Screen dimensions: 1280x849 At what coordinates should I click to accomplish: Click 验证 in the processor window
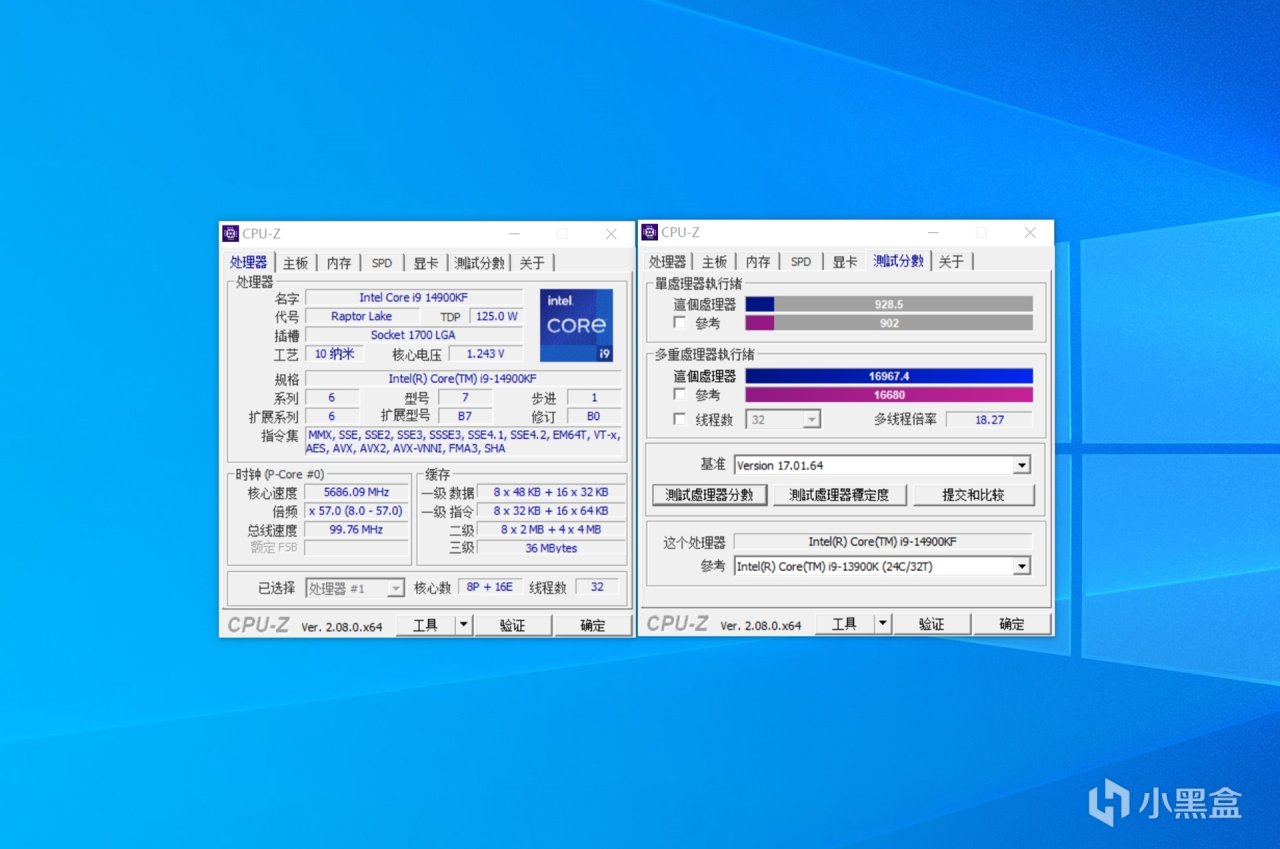click(512, 625)
